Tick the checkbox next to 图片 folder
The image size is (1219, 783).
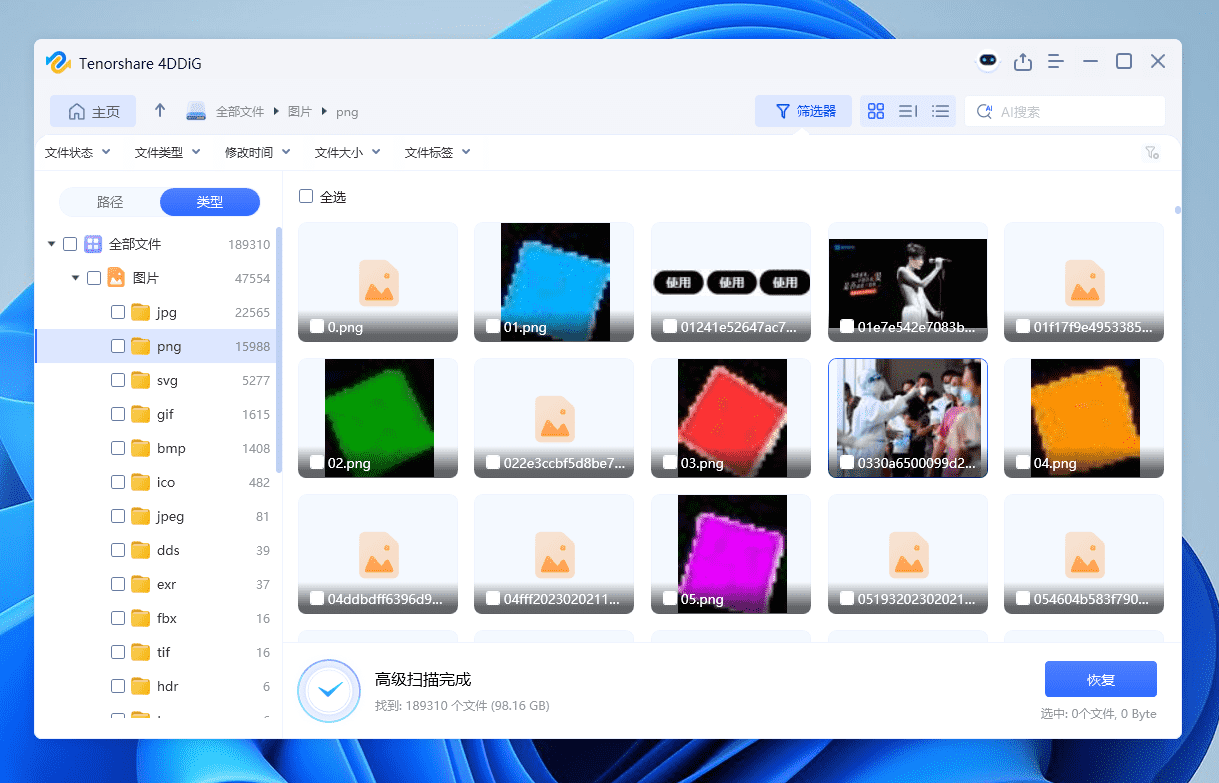click(x=93, y=277)
